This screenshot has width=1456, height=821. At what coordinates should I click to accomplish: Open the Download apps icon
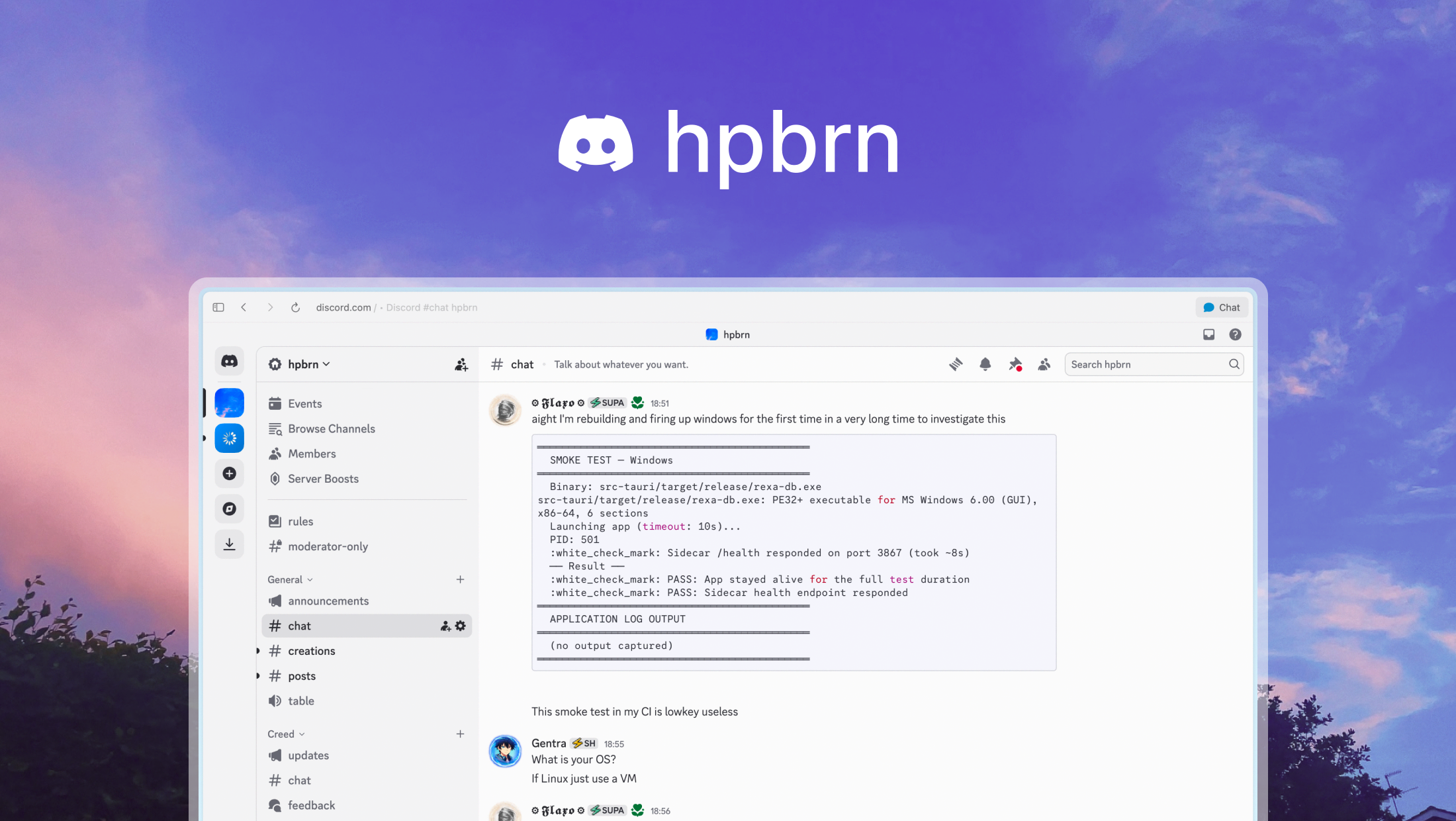click(229, 544)
